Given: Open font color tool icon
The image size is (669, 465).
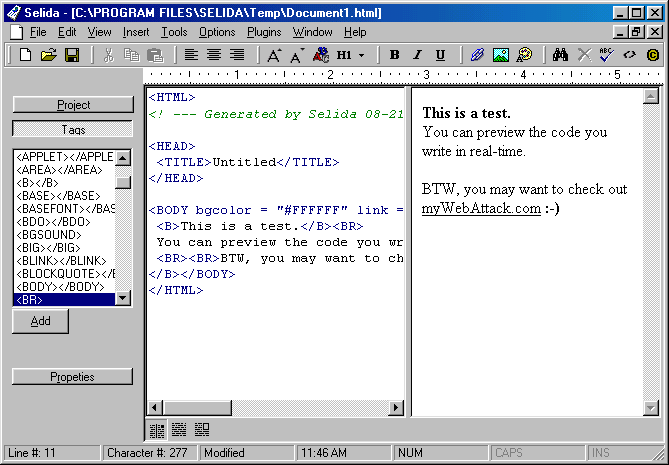Looking at the screenshot, I should 321,55.
